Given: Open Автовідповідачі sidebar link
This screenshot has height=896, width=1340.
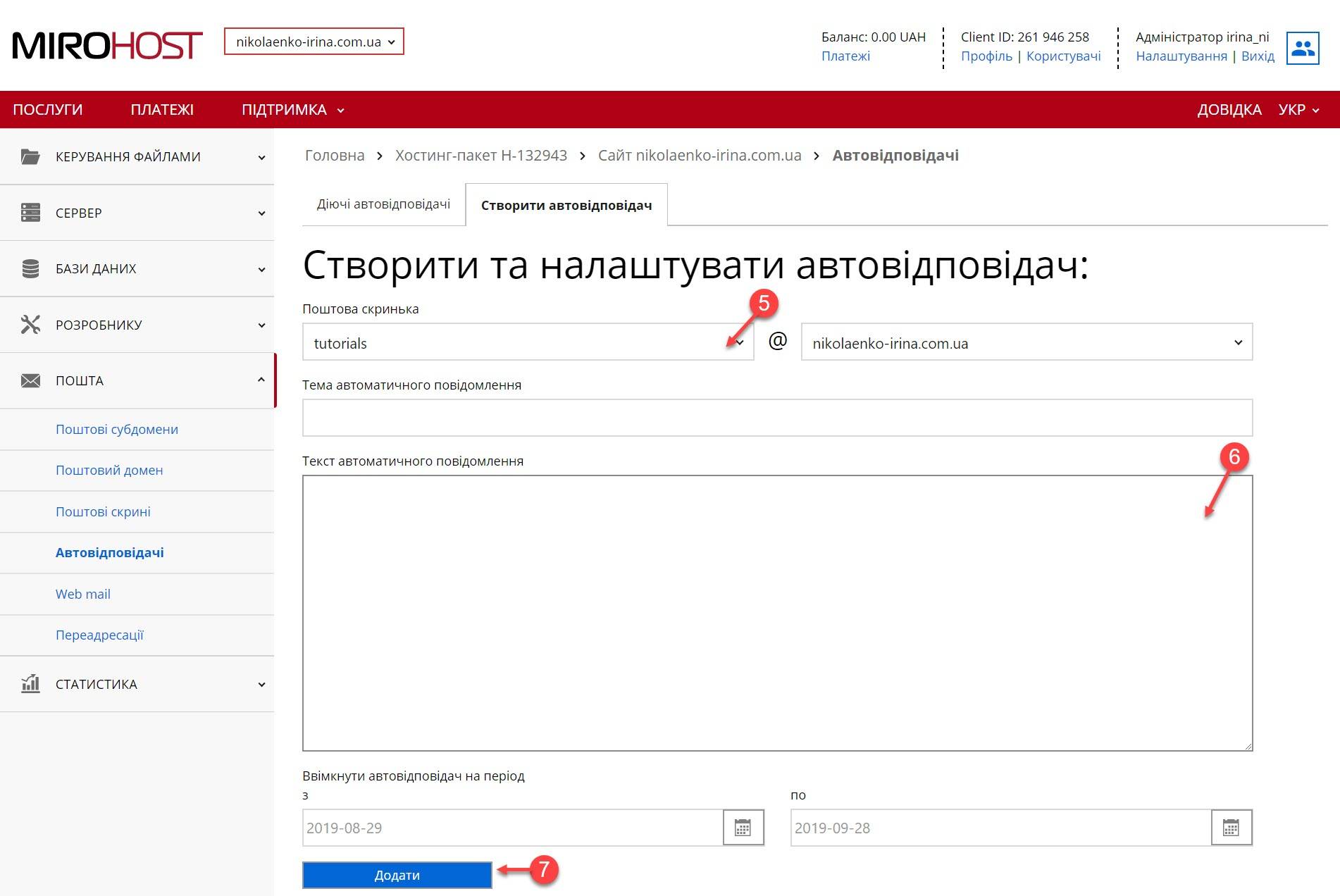Looking at the screenshot, I should (110, 552).
